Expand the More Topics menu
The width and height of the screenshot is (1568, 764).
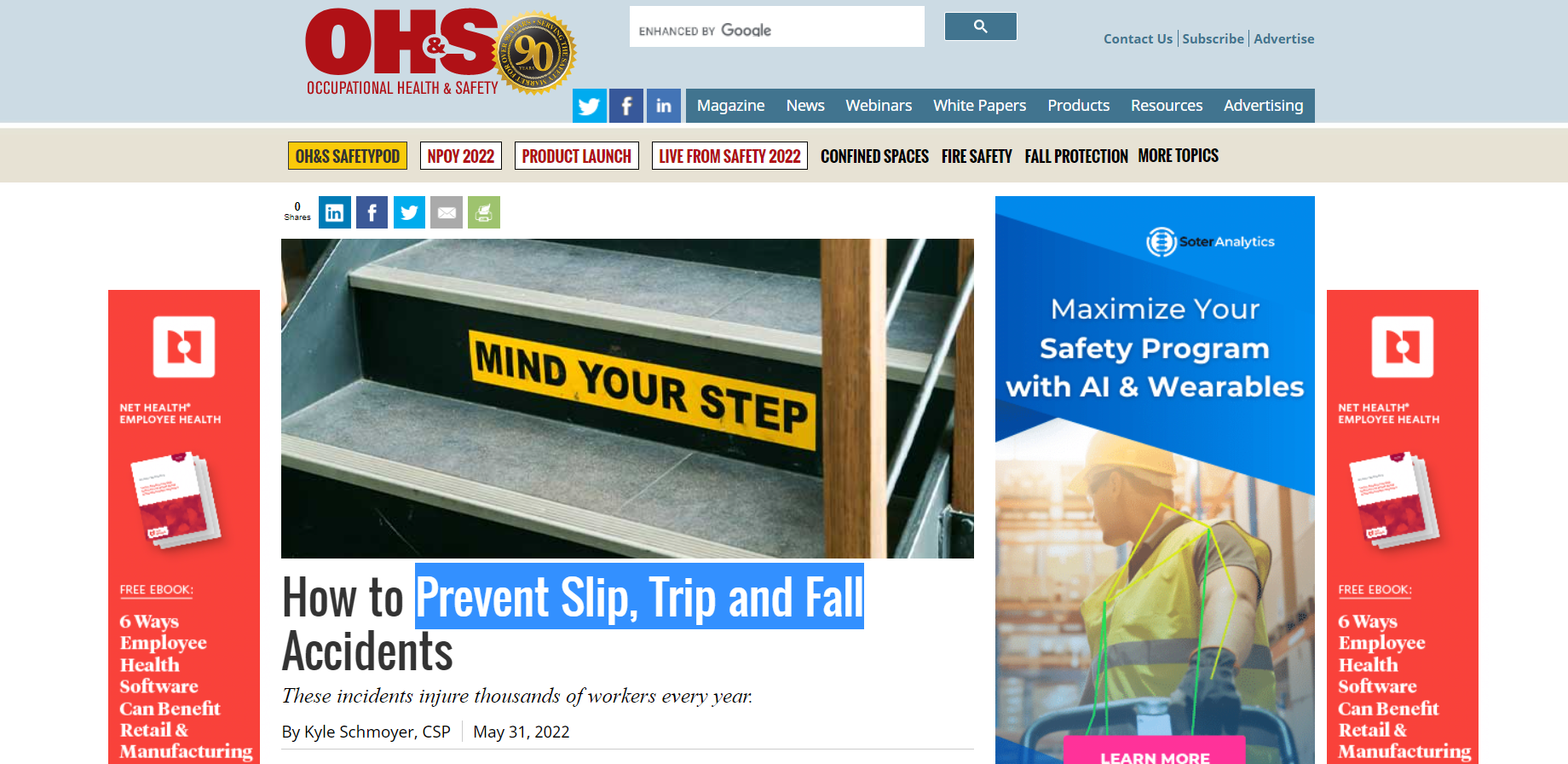(1179, 155)
